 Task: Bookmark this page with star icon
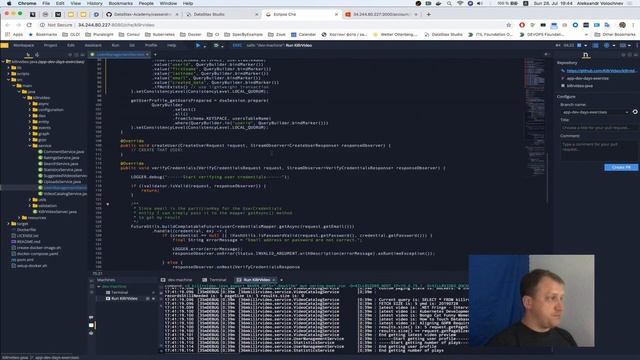509,25
